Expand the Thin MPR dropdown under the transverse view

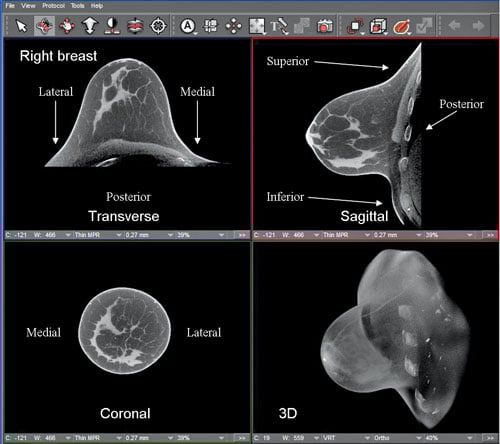(x=97, y=235)
